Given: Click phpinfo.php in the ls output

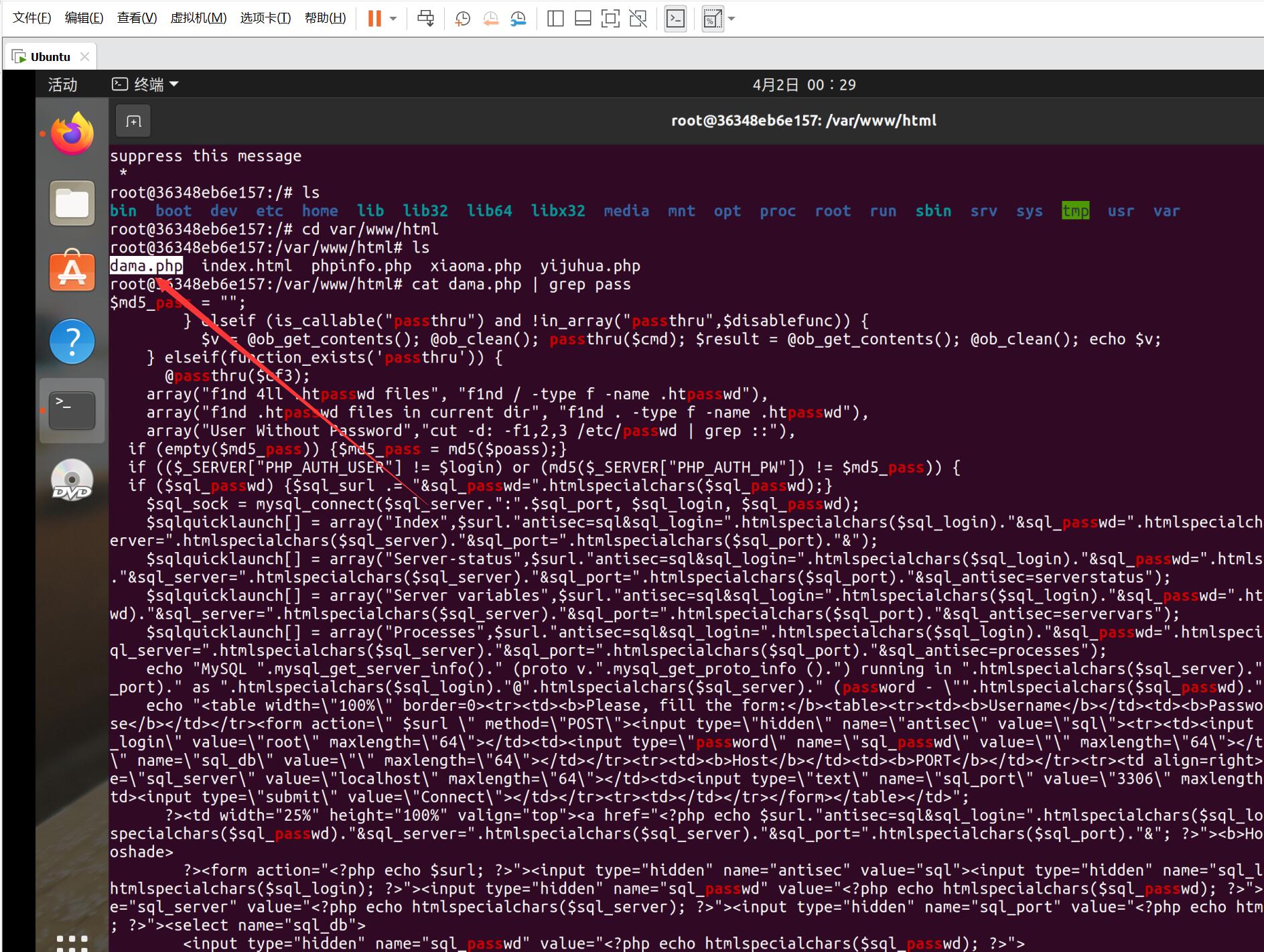Looking at the screenshot, I should [361, 266].
